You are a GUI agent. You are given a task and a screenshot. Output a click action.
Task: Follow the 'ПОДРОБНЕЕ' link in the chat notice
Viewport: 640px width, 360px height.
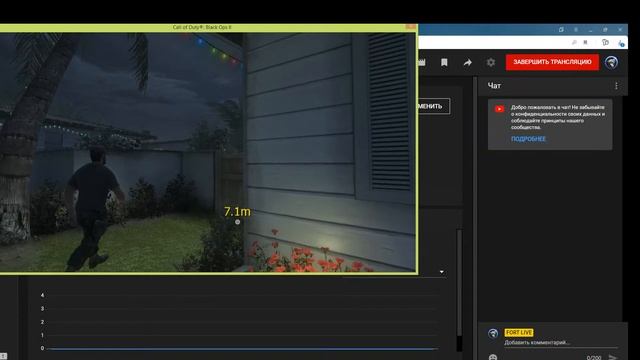pos(528,139)
